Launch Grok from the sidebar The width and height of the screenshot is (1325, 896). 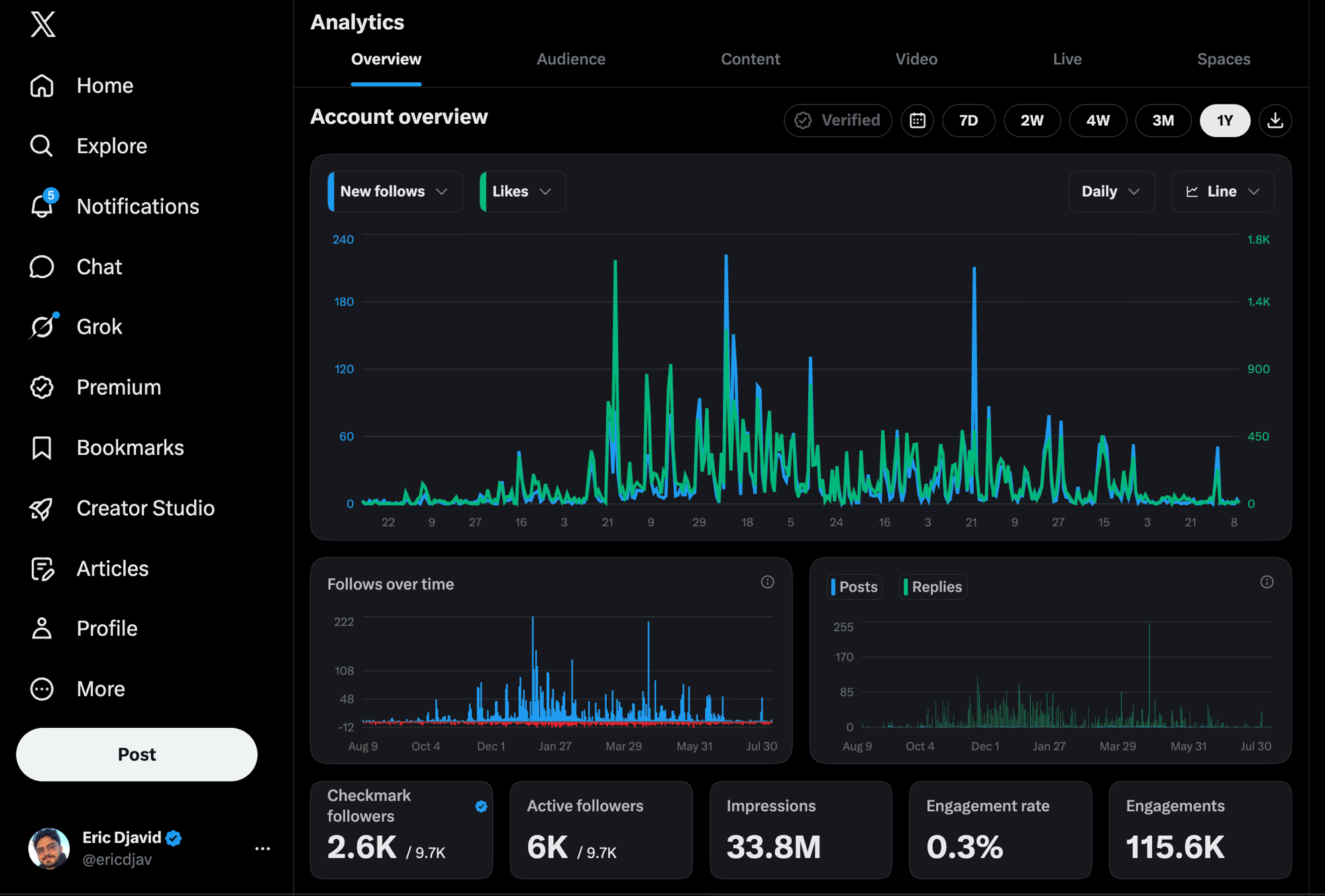pos(76,326)
